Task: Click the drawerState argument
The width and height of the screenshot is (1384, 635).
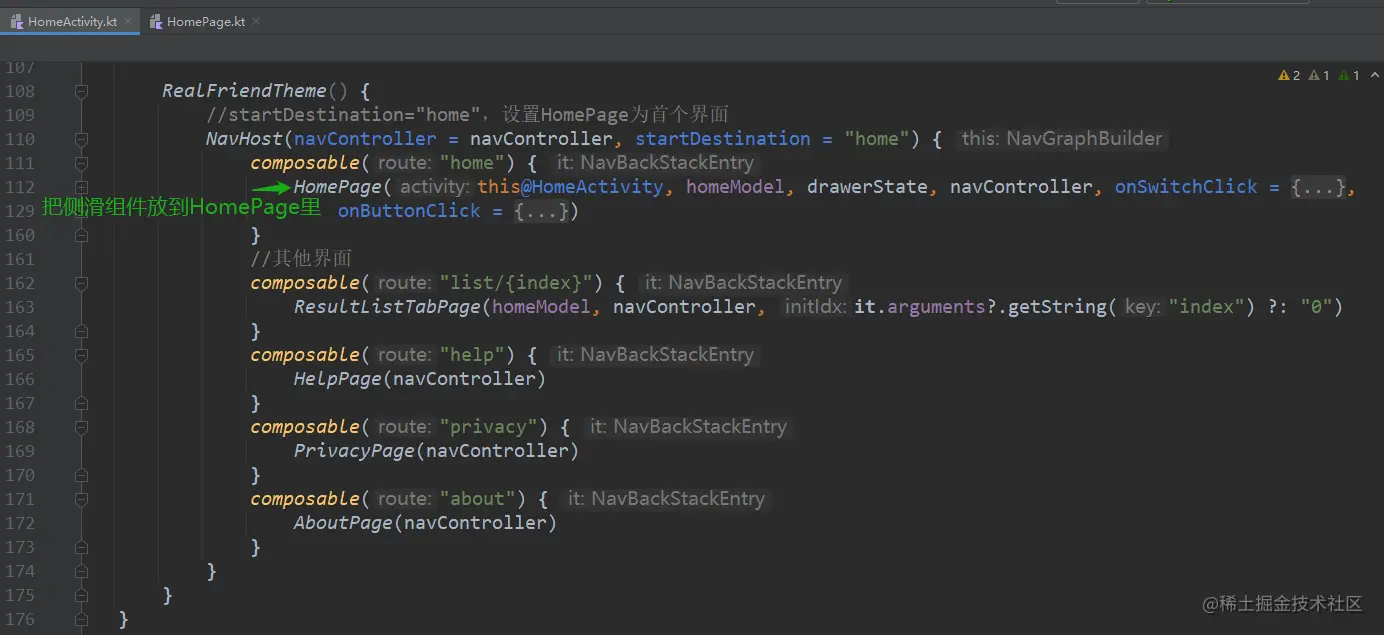Action: coord(867,187)
